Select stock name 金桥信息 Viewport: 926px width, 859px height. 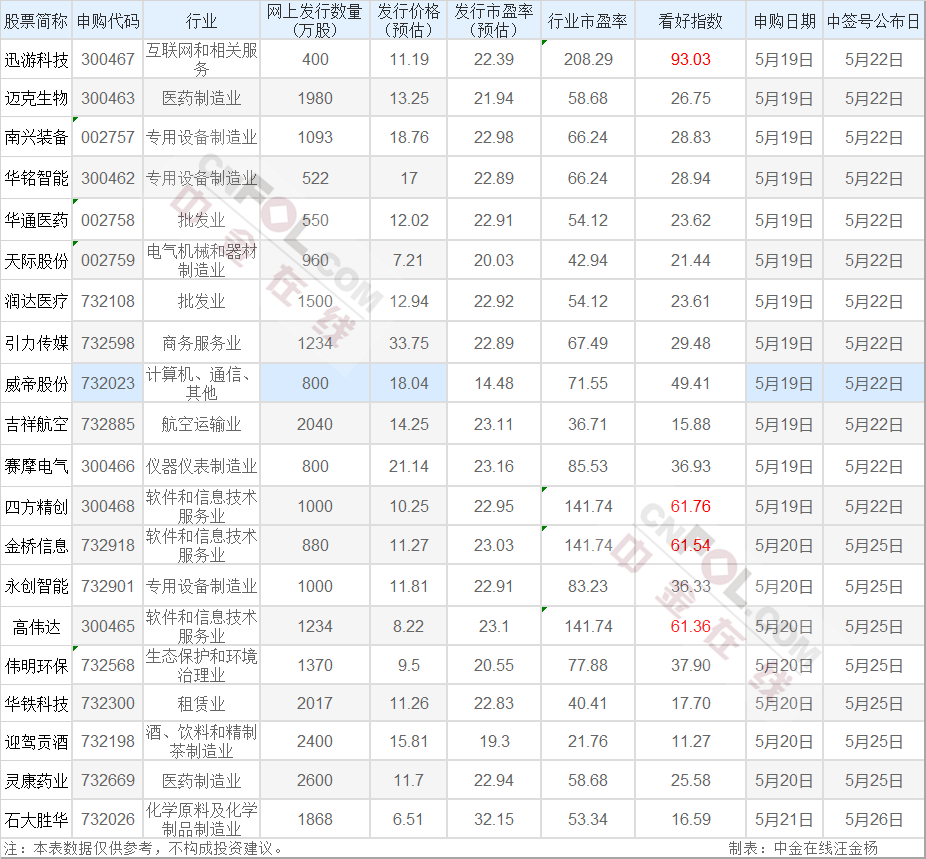(36, 546)
